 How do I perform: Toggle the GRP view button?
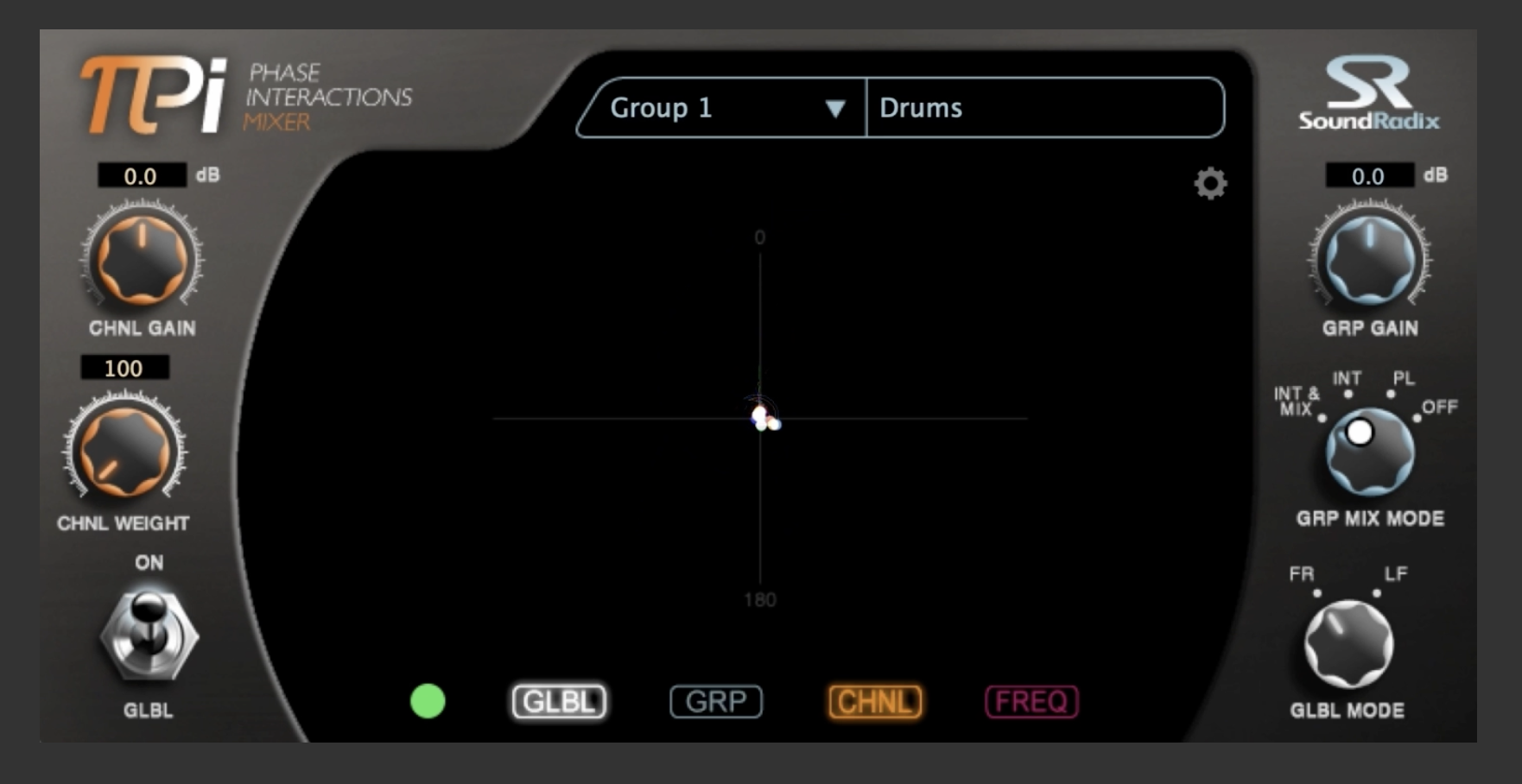click(716, 702)
